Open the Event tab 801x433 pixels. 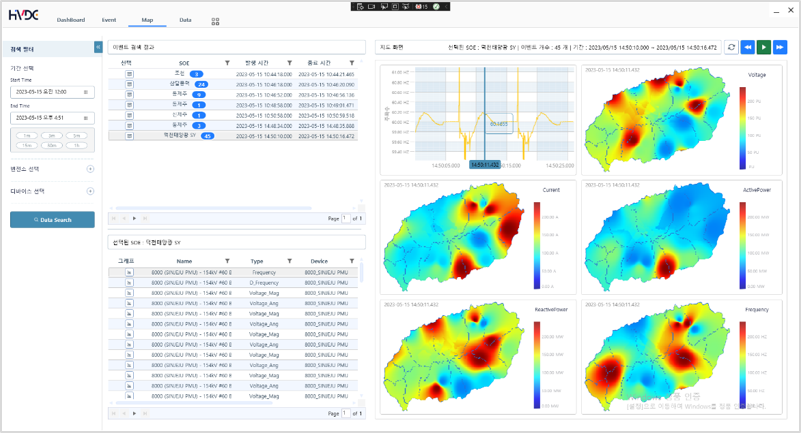pyautogui.click(x=109, y=20)
